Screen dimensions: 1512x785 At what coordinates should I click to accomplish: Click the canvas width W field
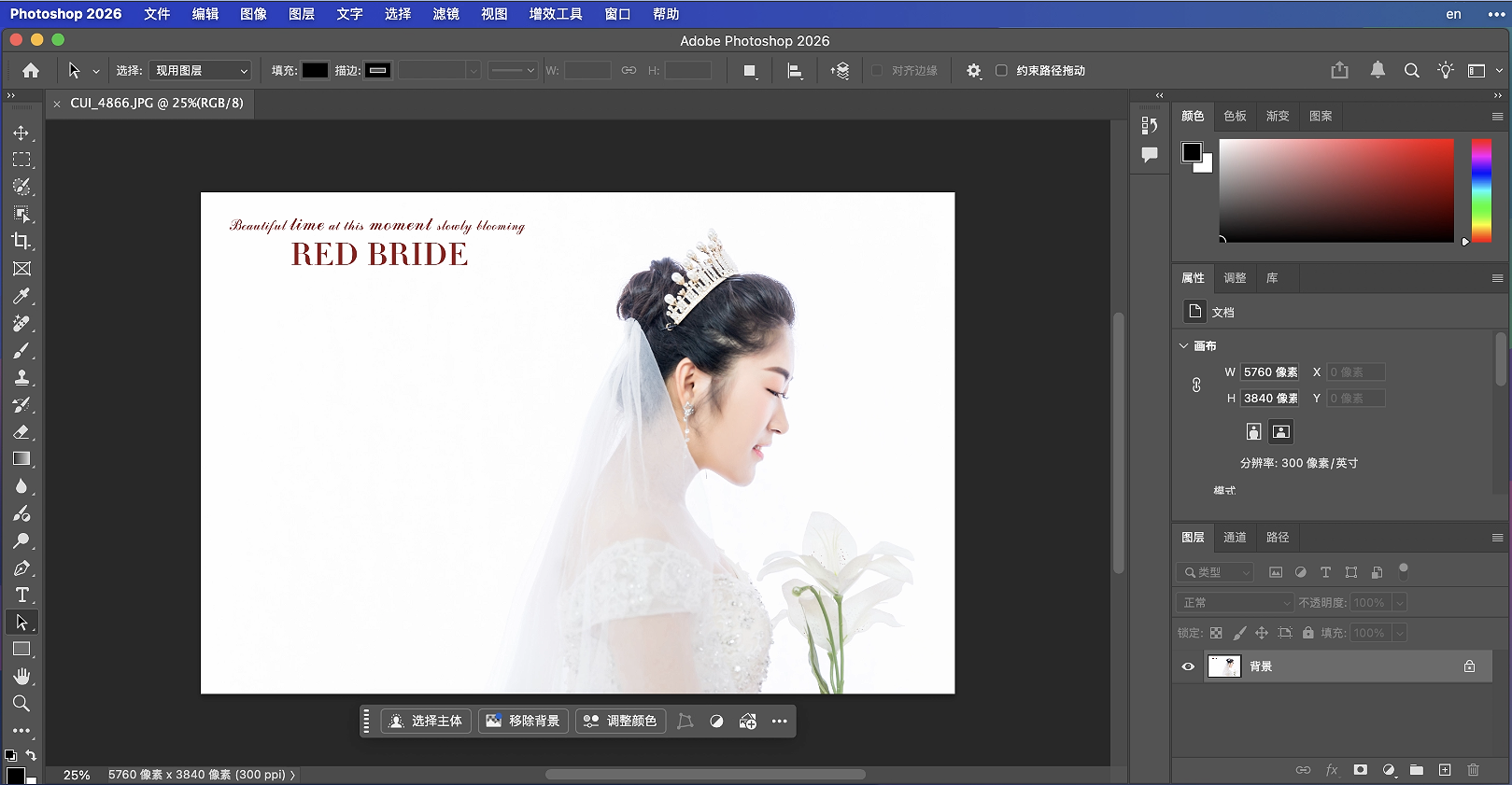1269,371
